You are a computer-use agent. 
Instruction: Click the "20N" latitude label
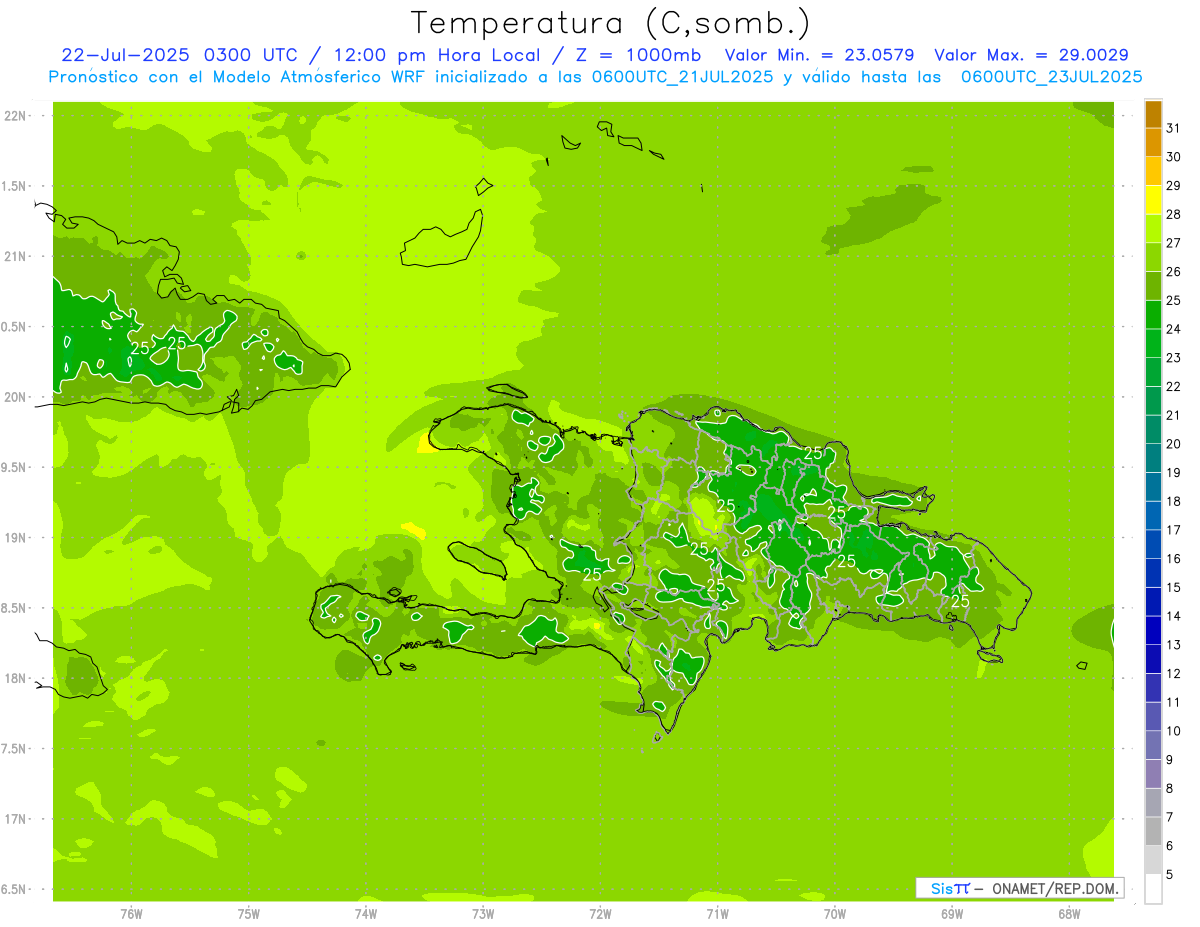(15, 398)
